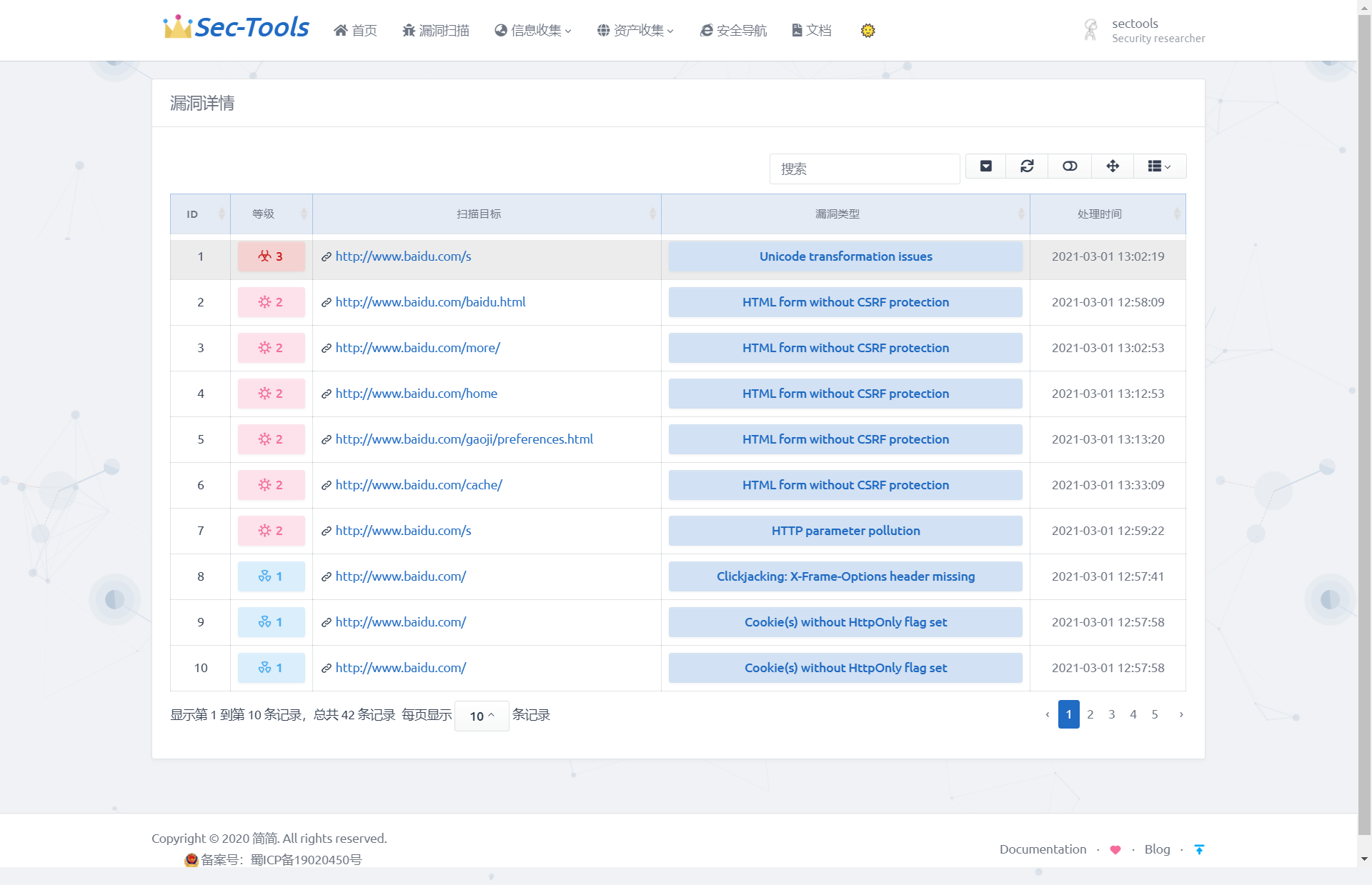Click the refresh table icon
Screen dimensions: 1372x885
click(x=1027, y=166)
